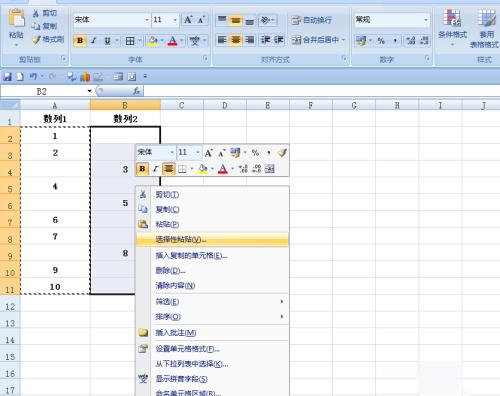Toggle Underline in the ribbon font group
The image size is (500, 396).
(107, 41)
